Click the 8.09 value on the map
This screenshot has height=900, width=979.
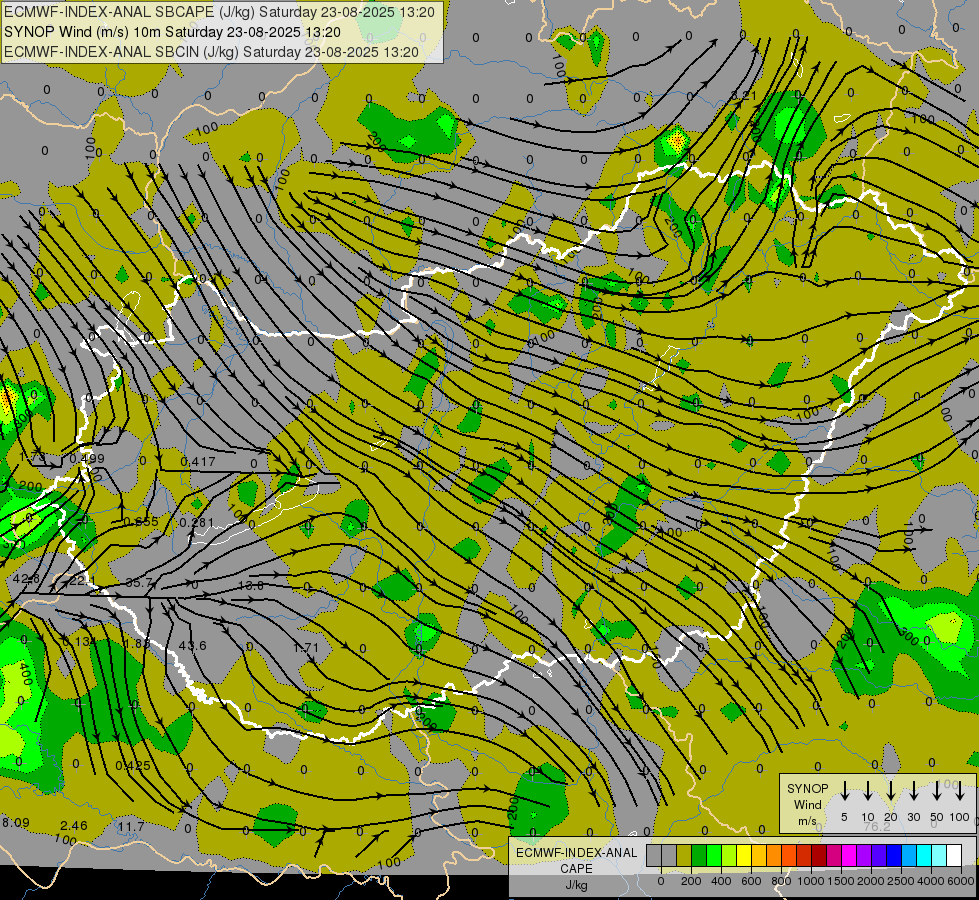[16, 823]
